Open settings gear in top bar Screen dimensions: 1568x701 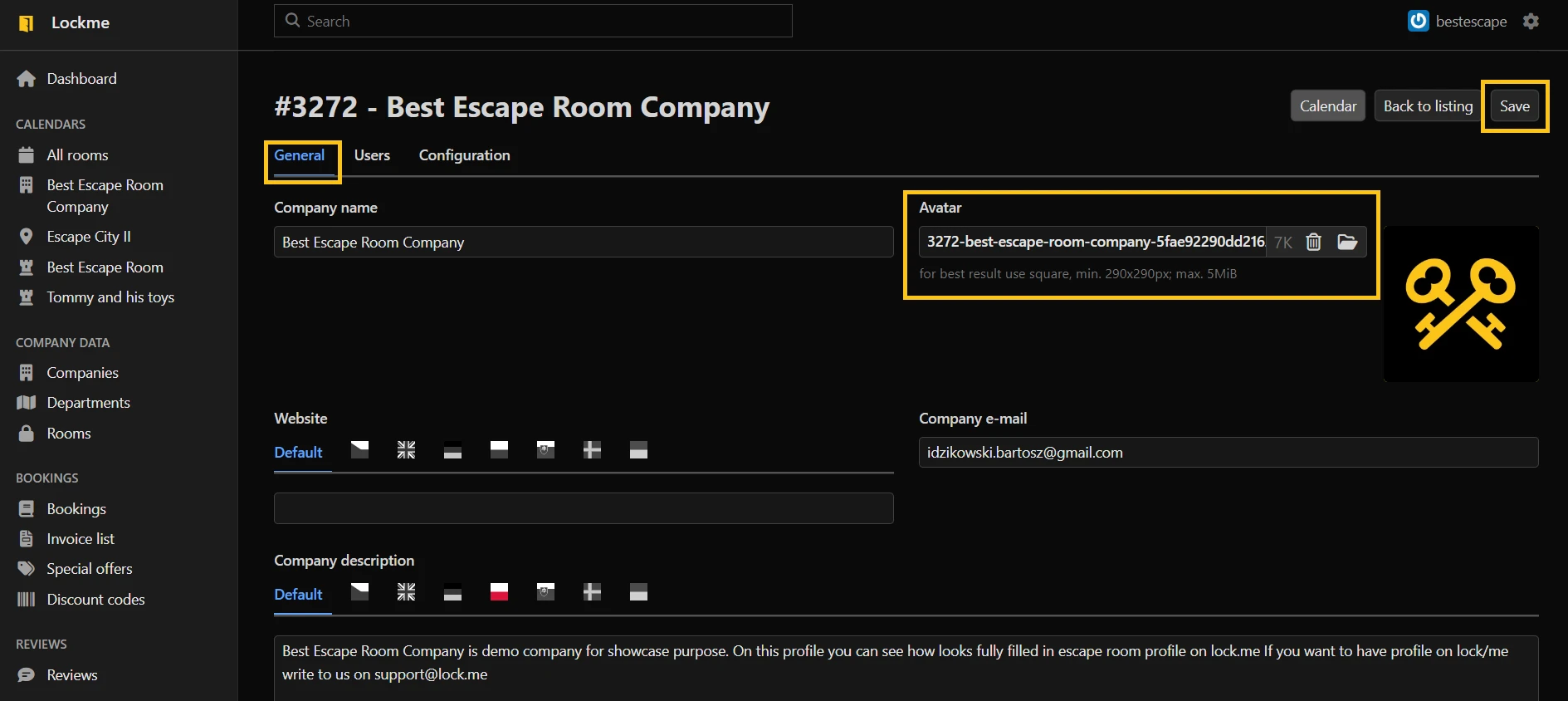pyautogui.click(x=1531, y=22)
